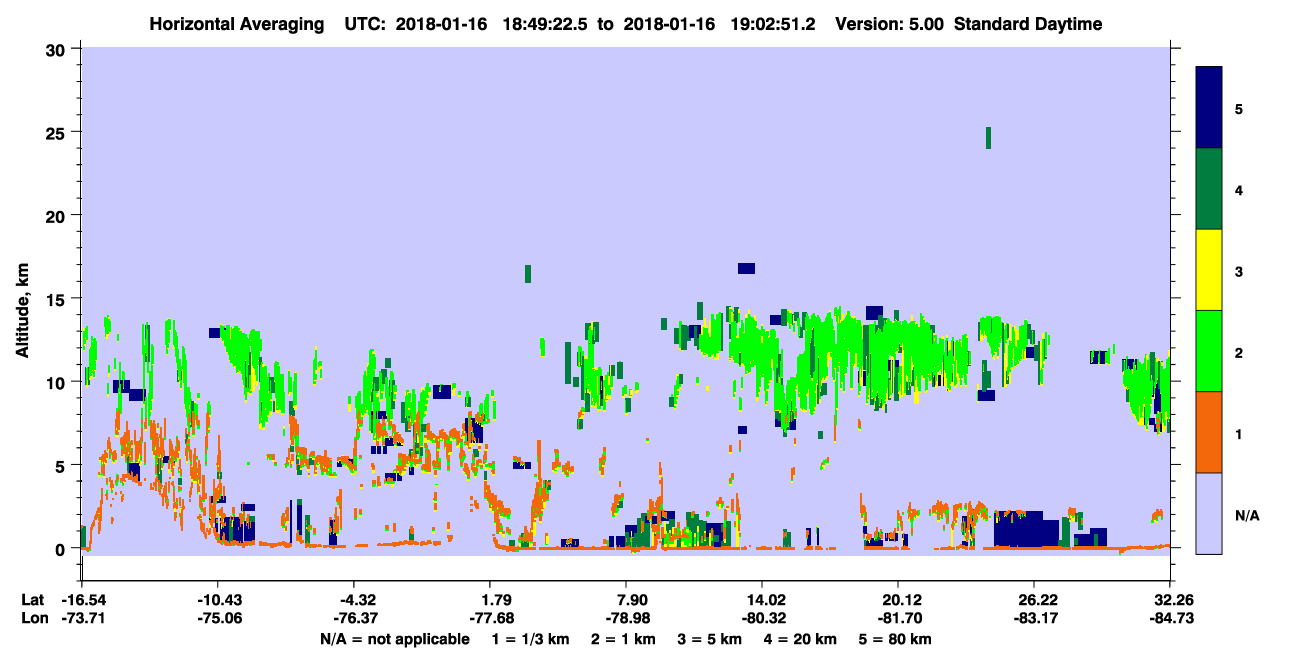Click the end time '19:02:51.2'
Screen dimensions: 1300x667
click(x=774, y=24)
